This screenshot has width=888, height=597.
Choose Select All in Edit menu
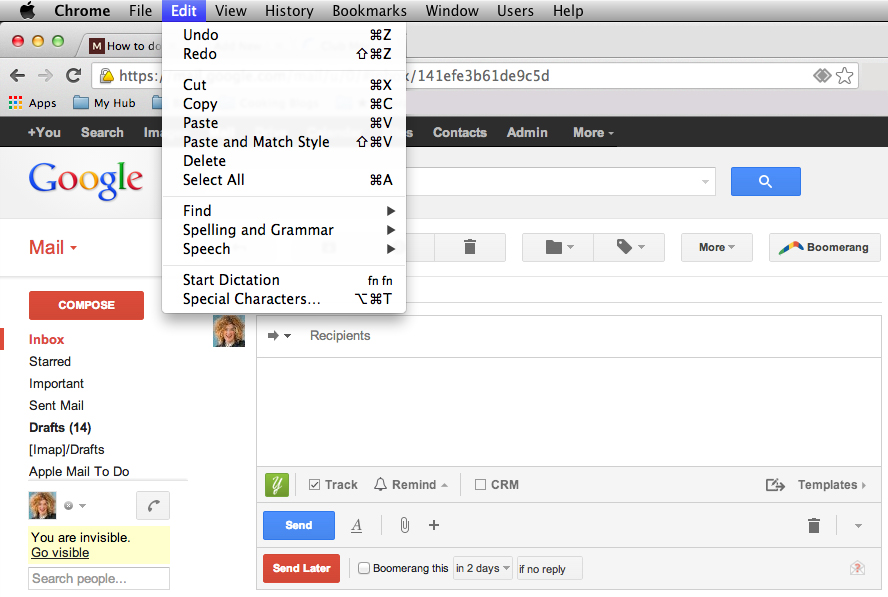pyautogui.click(x=284, y=180)
